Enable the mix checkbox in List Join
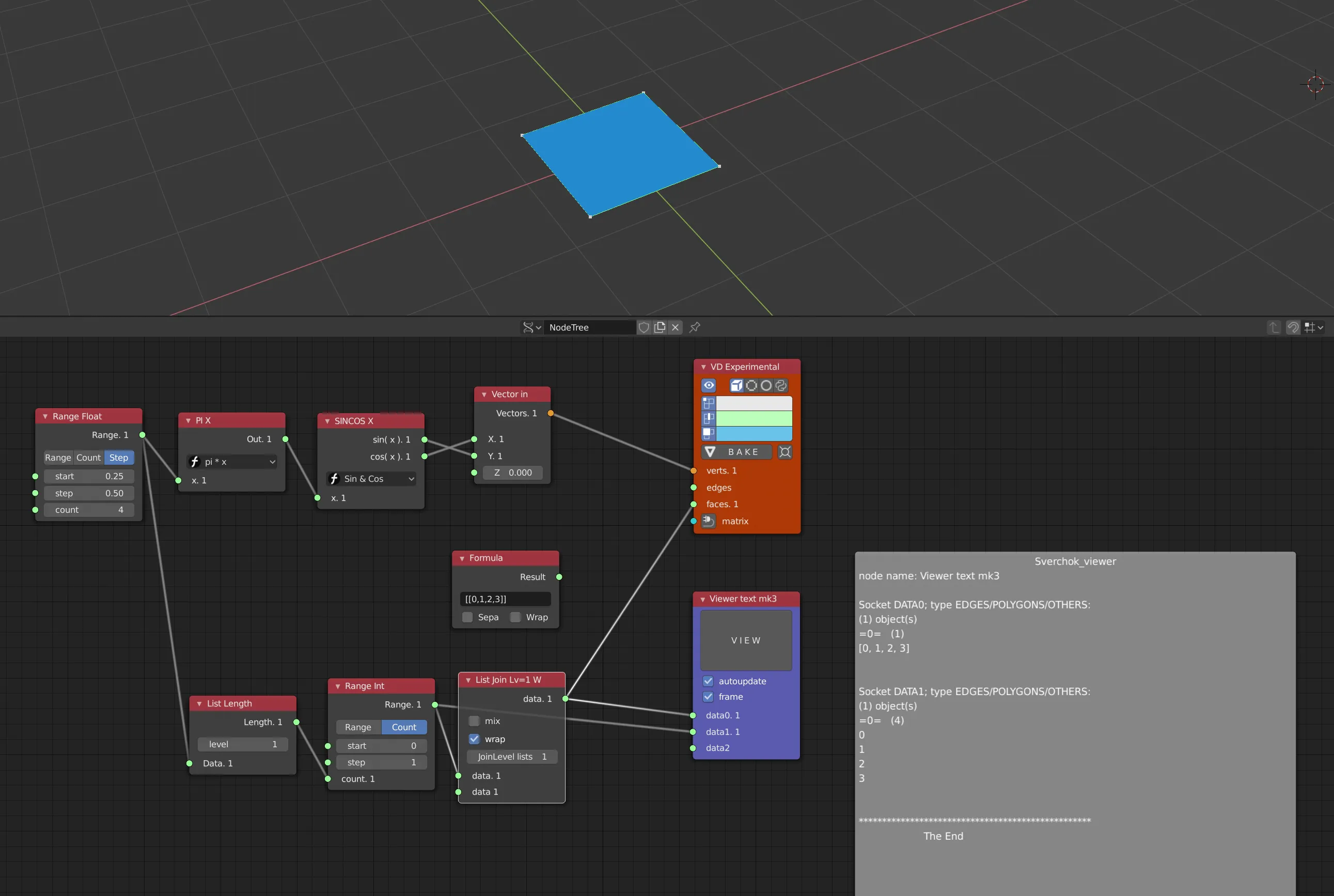Image resolution: width=1334 pixels, height=896 pixels. 474,721
